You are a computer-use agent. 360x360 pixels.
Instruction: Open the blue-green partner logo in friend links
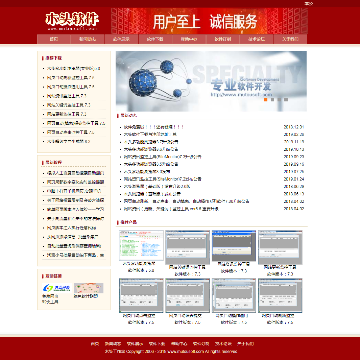[52, 288]
